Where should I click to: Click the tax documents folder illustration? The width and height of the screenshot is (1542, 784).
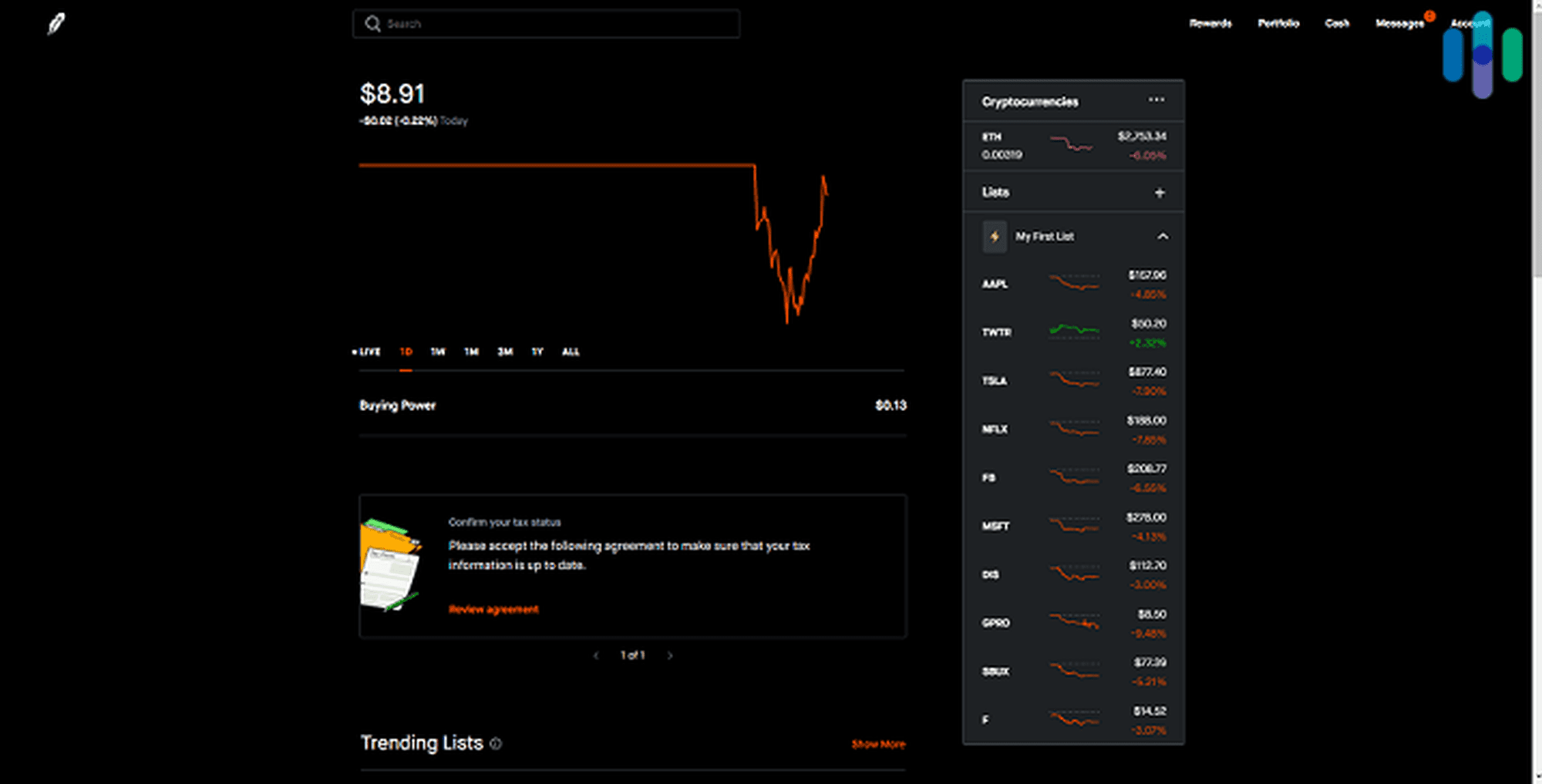point(390,566)
